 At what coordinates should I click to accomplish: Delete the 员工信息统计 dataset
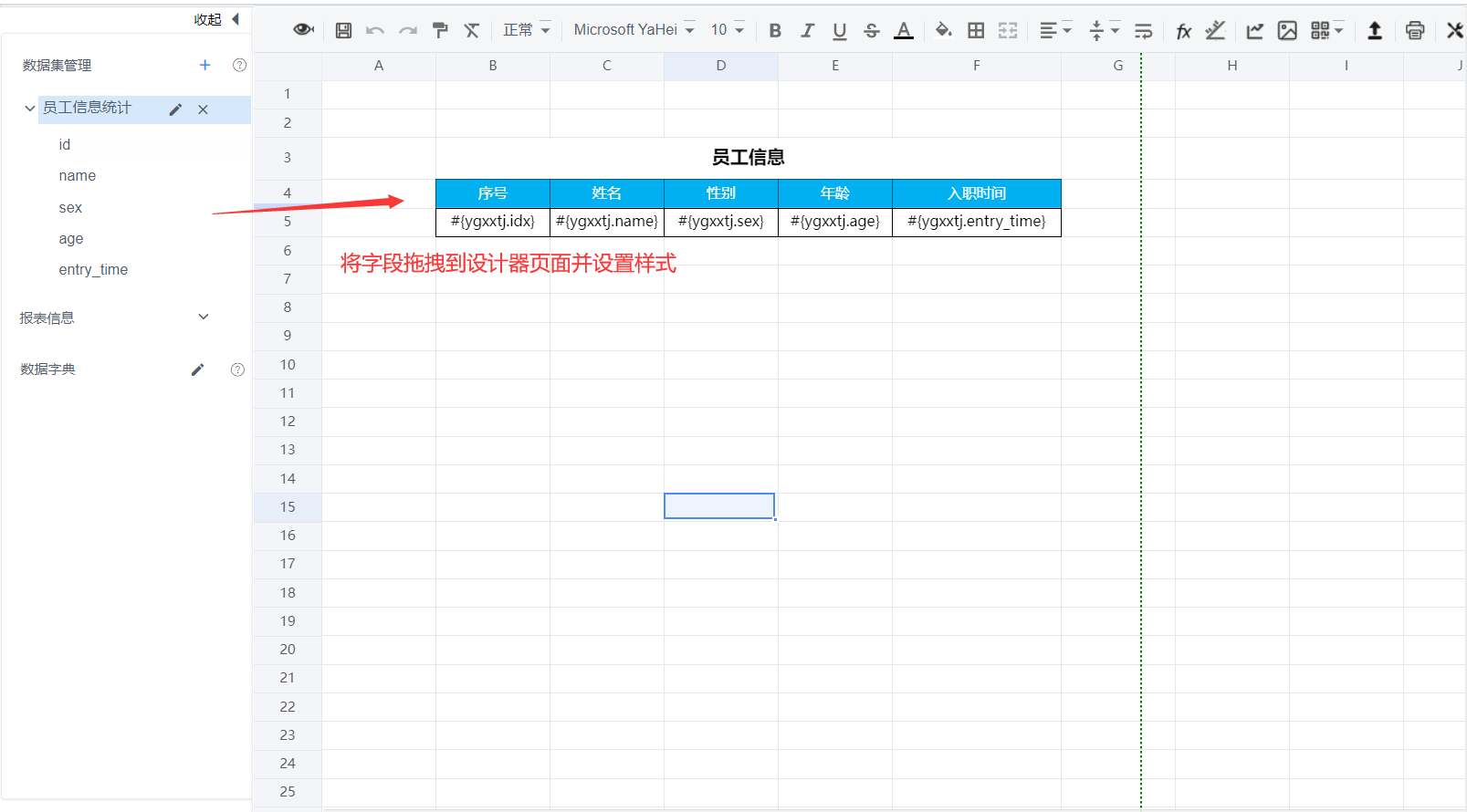click(203, 109)
